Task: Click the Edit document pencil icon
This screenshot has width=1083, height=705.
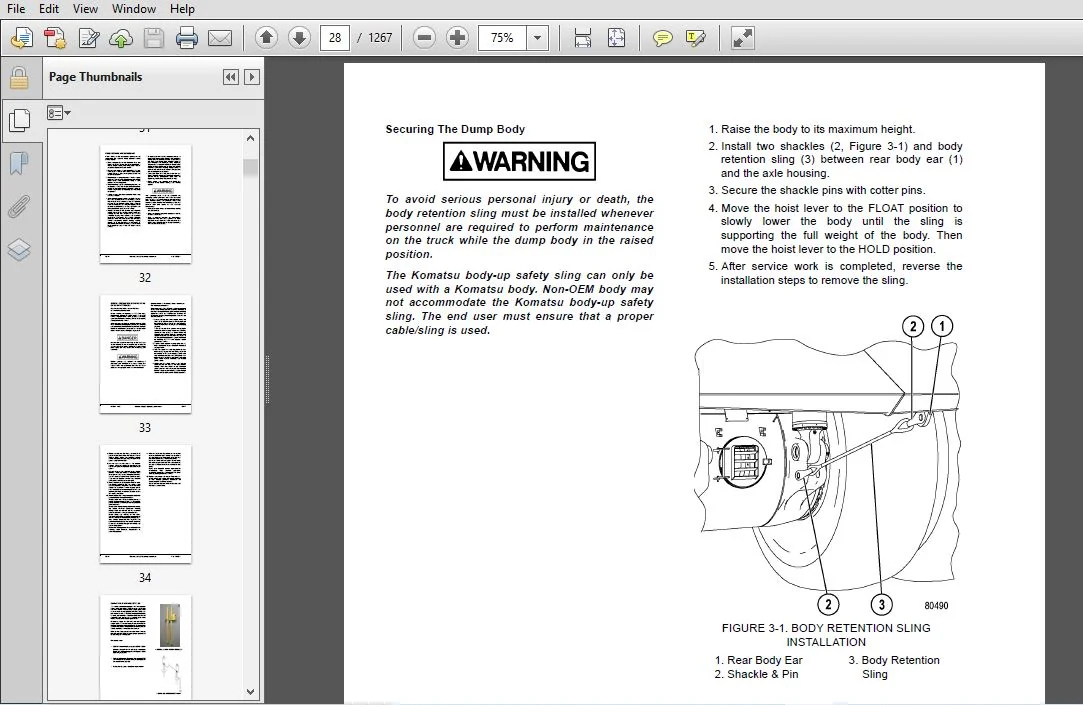Action: (x=88, y=38)
